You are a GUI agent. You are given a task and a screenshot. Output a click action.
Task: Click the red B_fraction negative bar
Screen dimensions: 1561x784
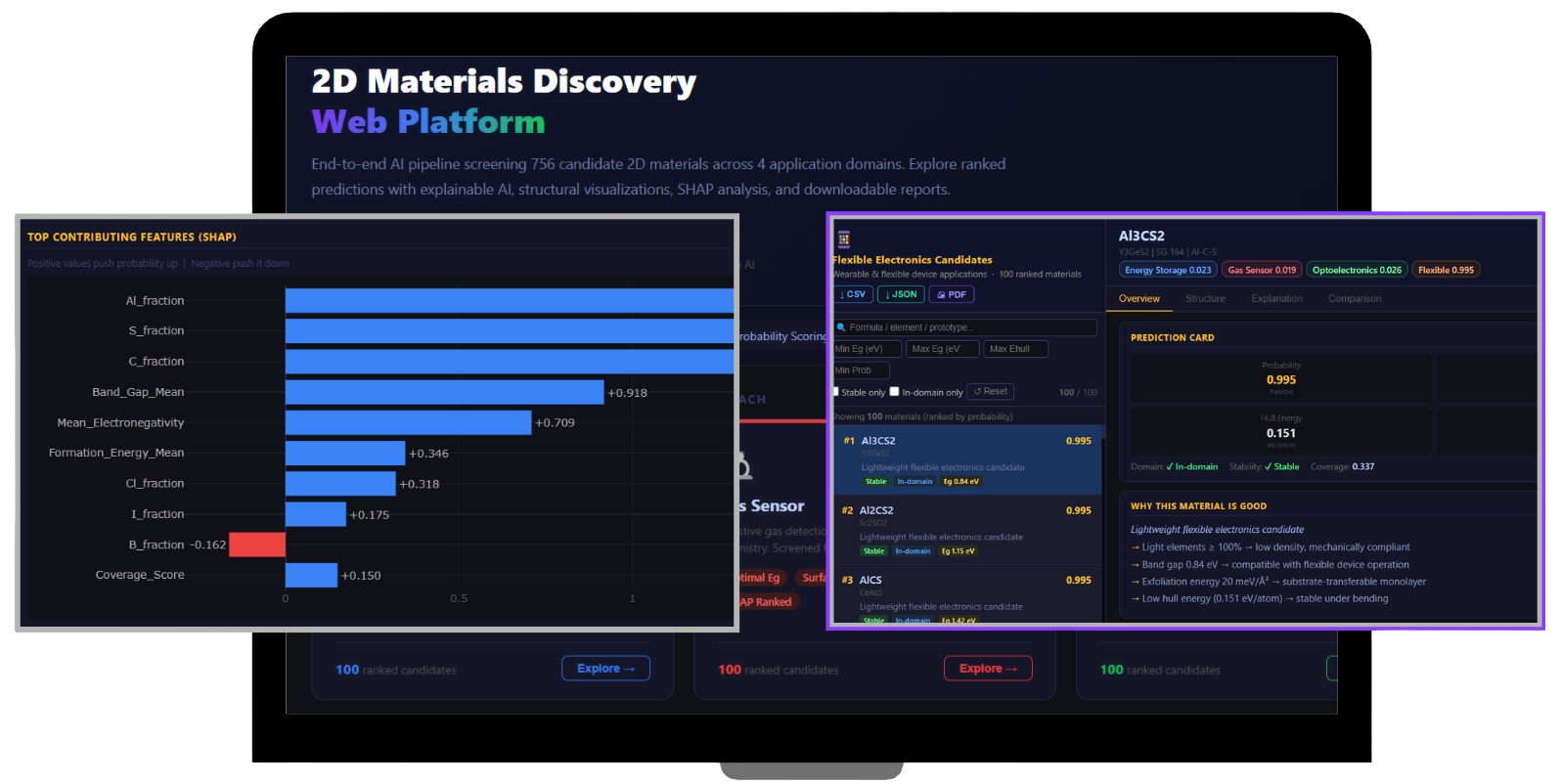pyautogui.click(x=257, y=544)
